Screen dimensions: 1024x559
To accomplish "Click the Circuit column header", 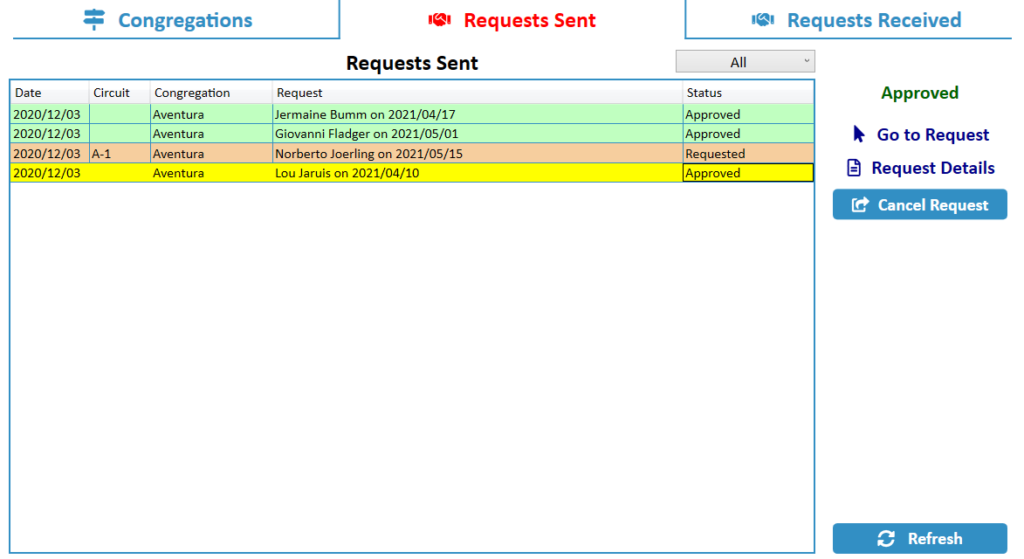I will coord(120,93).
